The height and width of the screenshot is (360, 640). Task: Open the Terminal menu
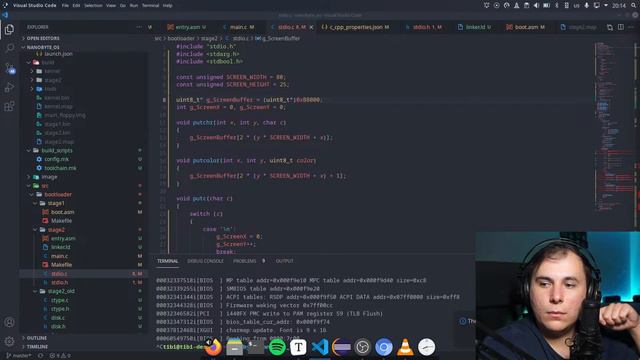point(151,5)
